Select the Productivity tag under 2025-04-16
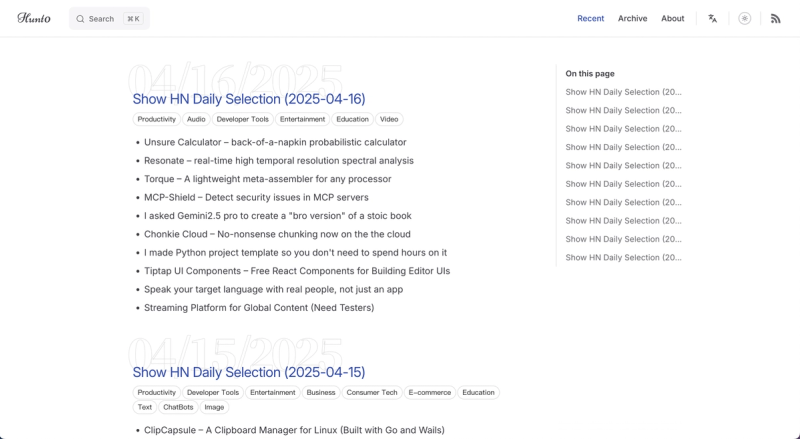Screen dimensions: 800x439 coord(157,119)
